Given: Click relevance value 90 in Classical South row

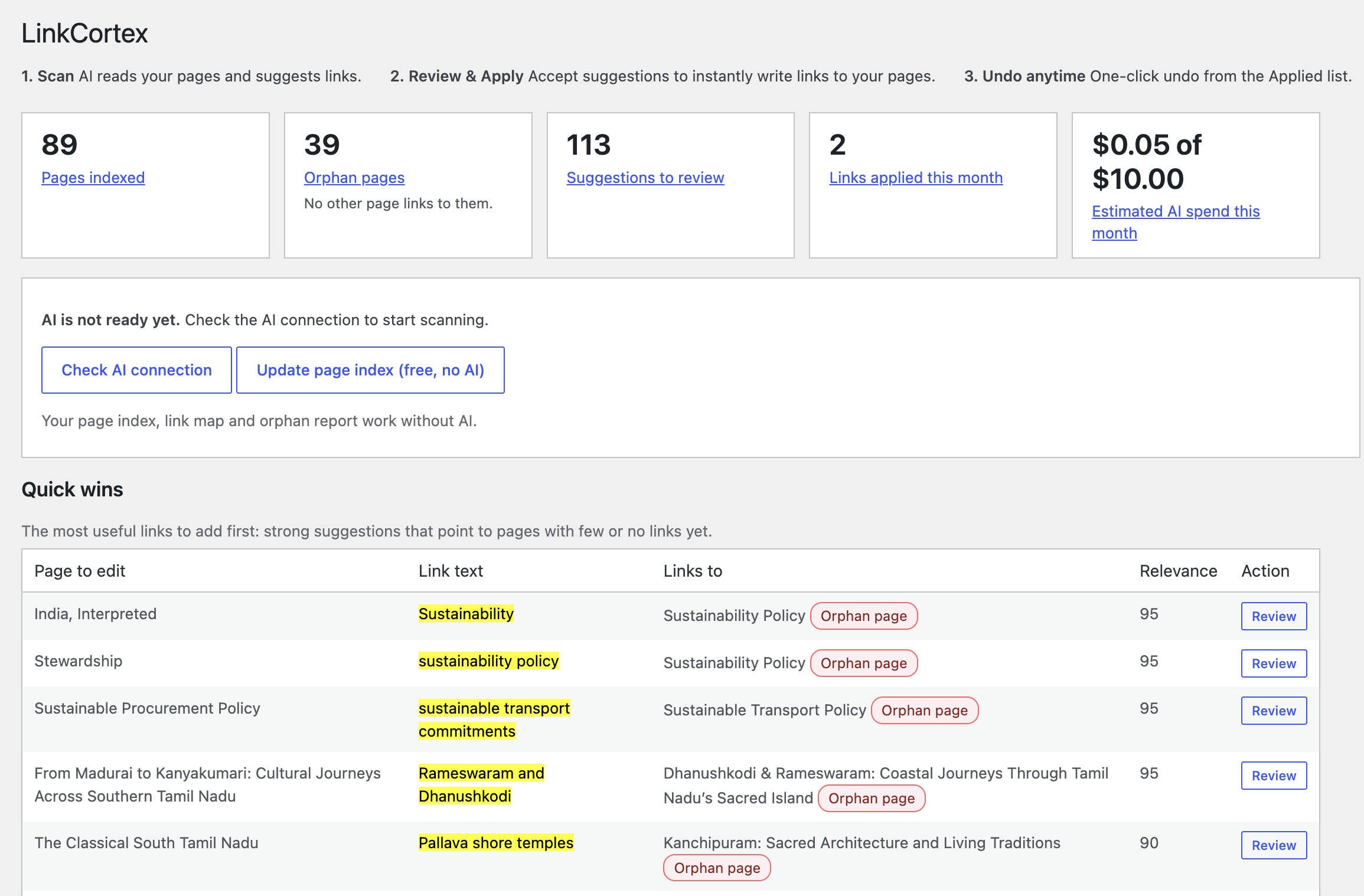Looking at the screenshot, I should point(1148,843).
